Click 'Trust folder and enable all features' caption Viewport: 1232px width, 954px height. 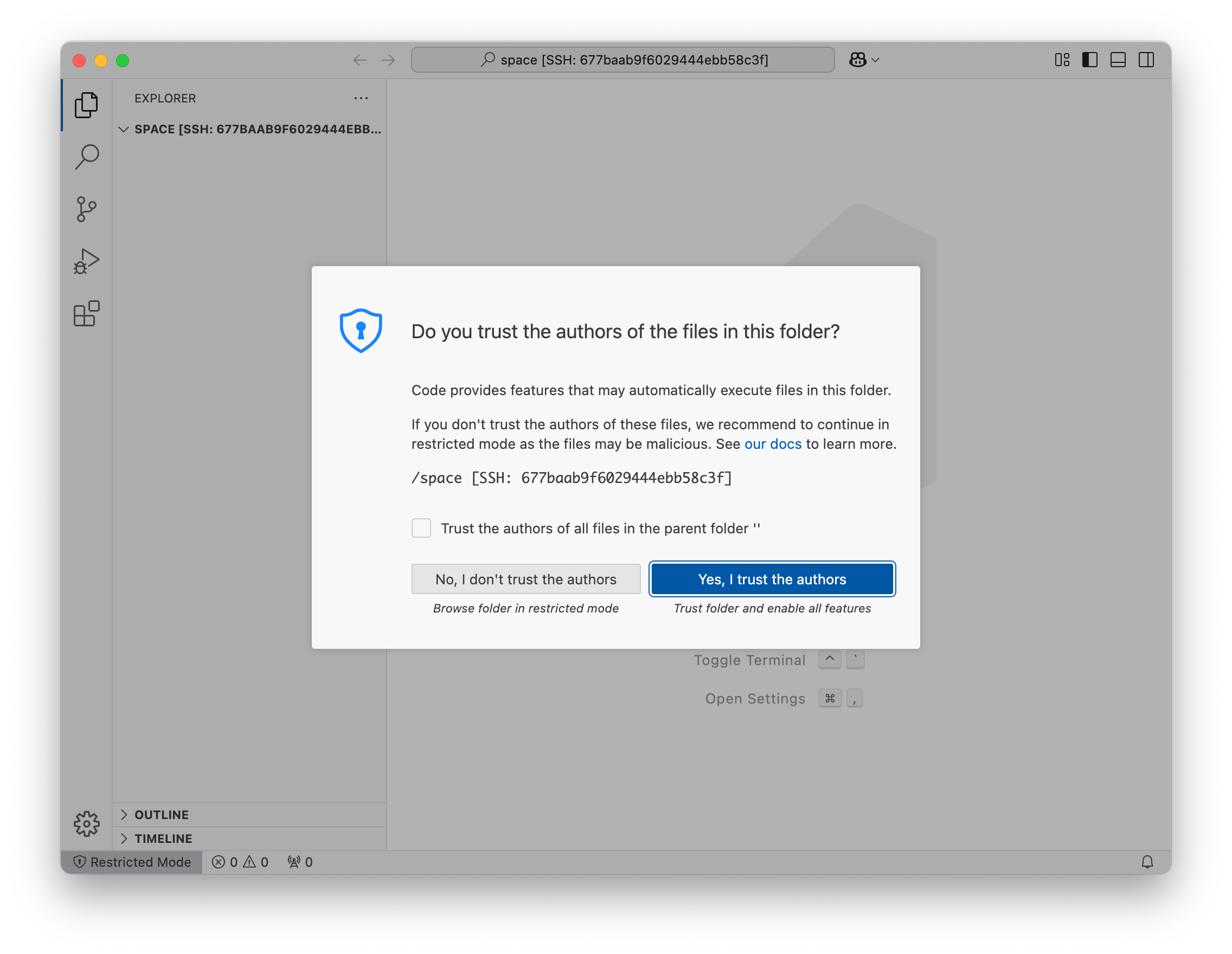(x=772, y=608)
